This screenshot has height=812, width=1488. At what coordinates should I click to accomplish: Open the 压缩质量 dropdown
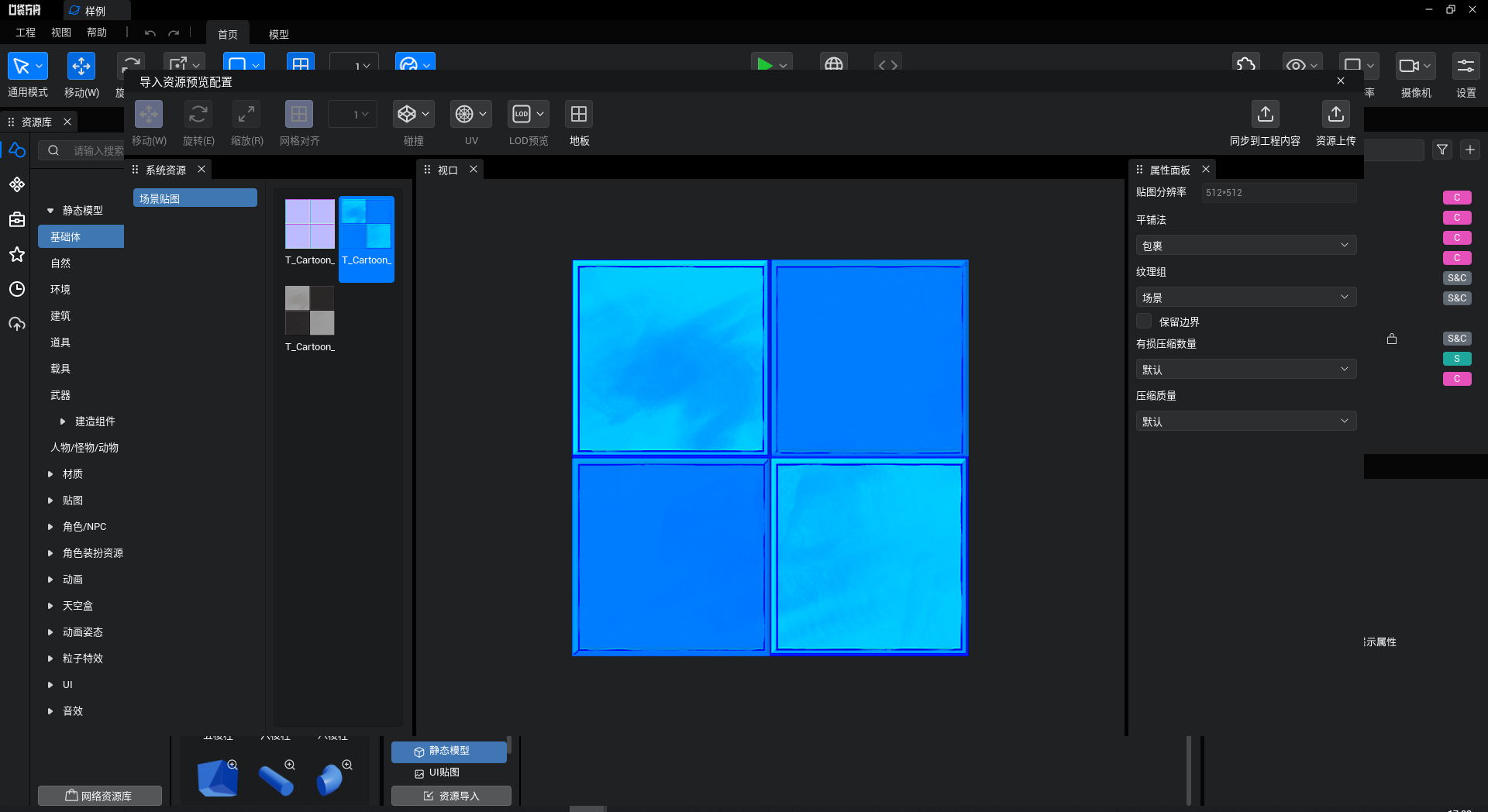1246,421
